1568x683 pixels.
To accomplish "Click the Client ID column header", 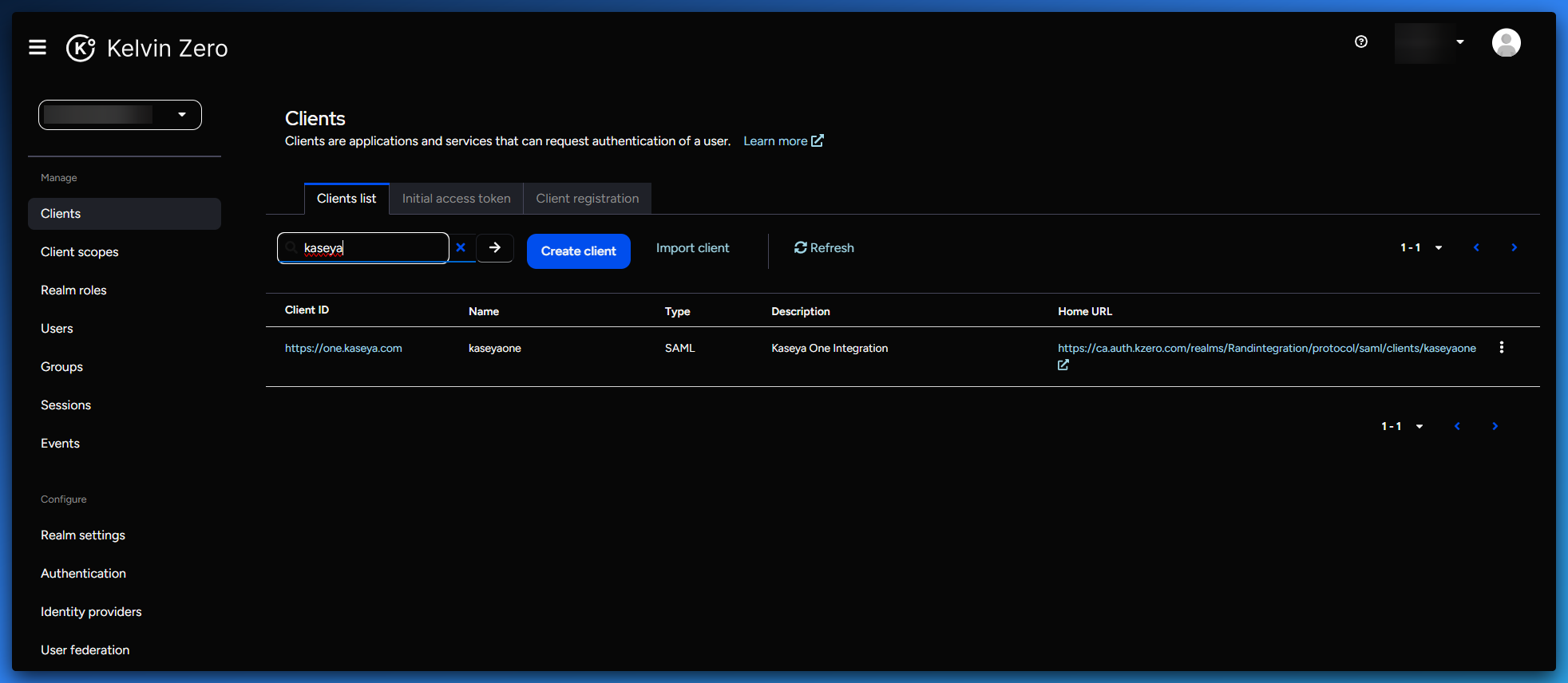I will click(x=307, y=310).
